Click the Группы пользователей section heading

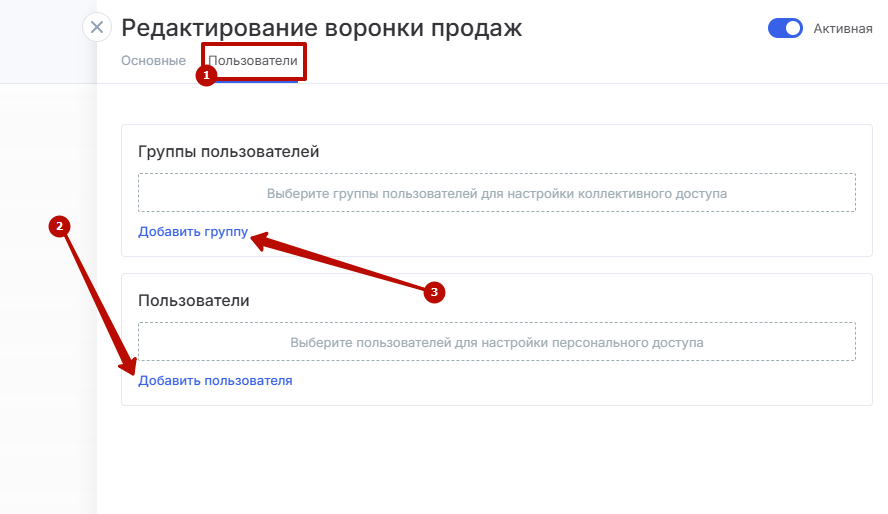[228, 152]
